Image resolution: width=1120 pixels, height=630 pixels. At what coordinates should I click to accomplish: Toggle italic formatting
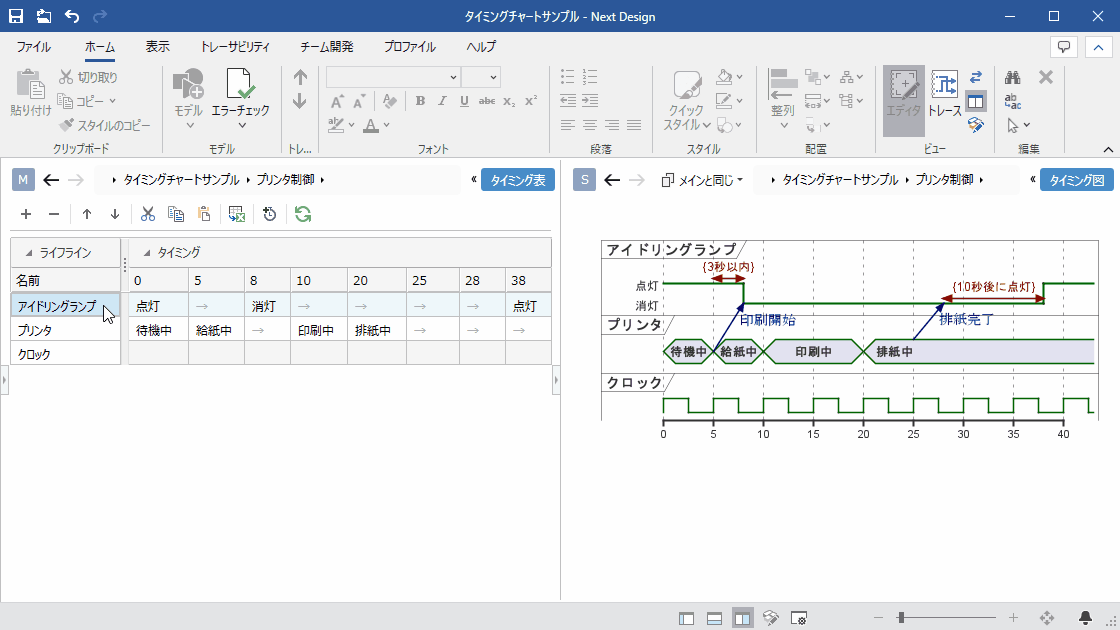442,101
